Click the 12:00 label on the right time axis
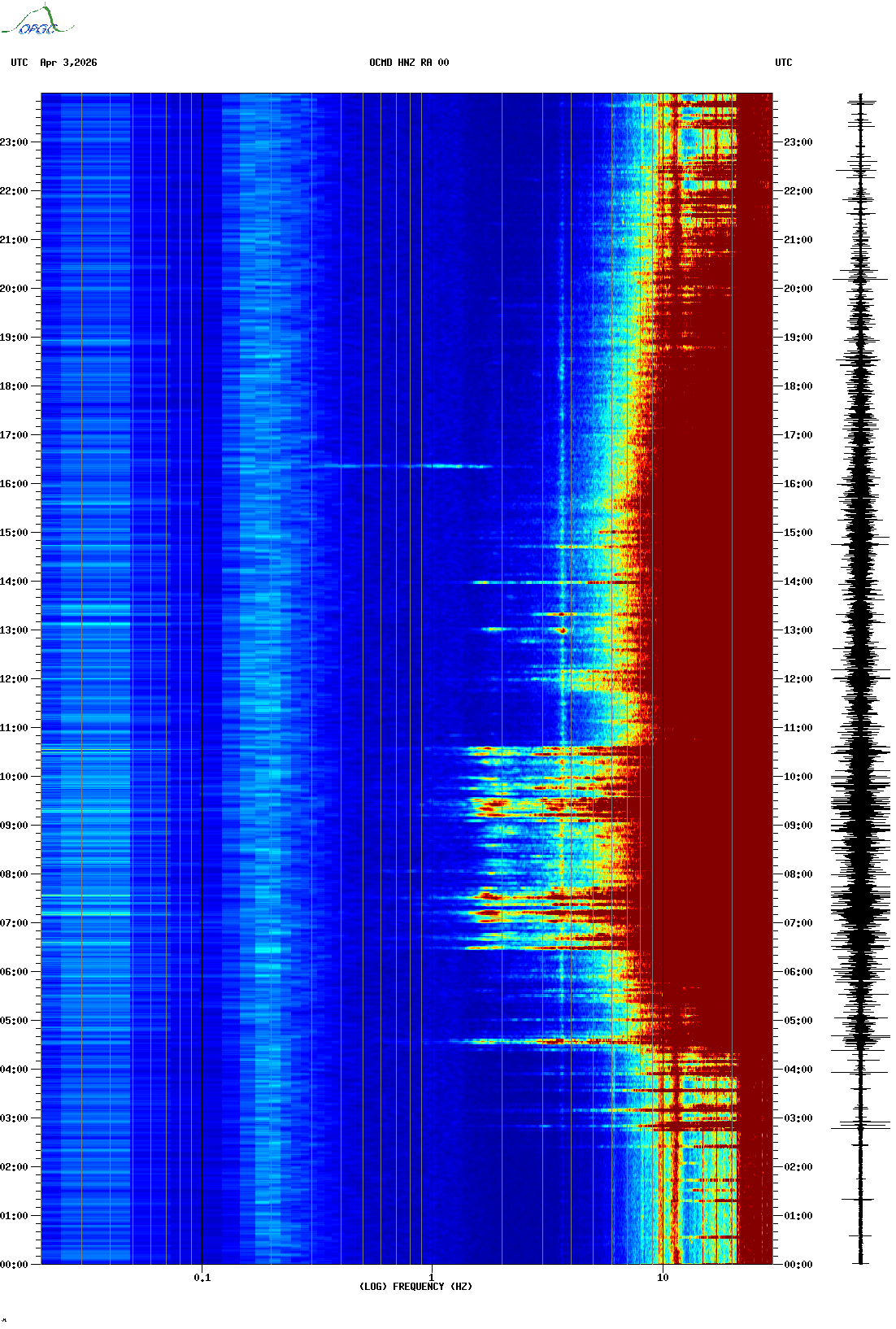Image resolution: width=896 pixels, height=1329 pixels. pyautogui.click(x=798, y=679)
